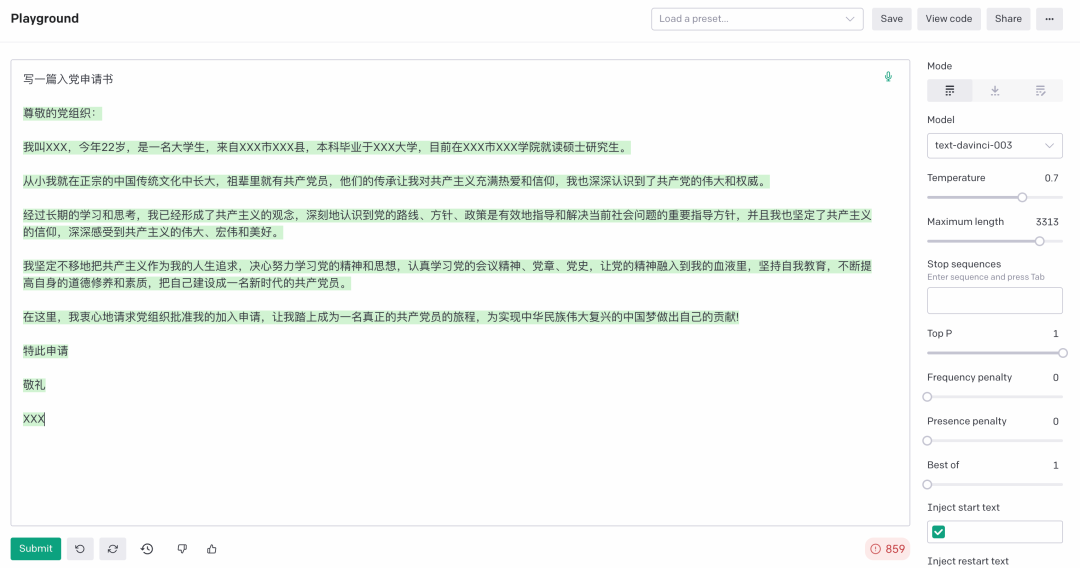Screen dimensions: 1080x568
Task: Adjust the Frequency penalty slider handle
Action: 927,397
